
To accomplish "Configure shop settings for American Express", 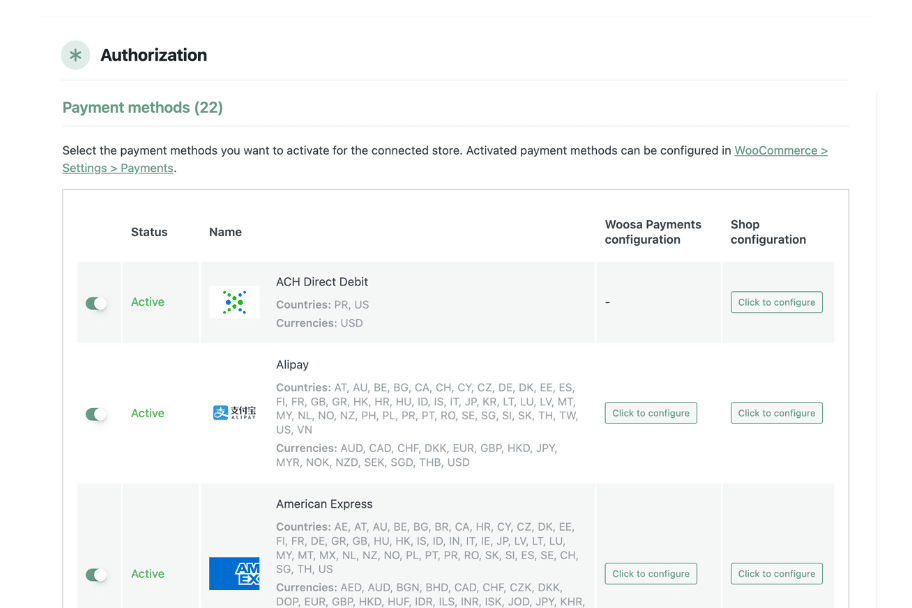I will coord(776,574).
